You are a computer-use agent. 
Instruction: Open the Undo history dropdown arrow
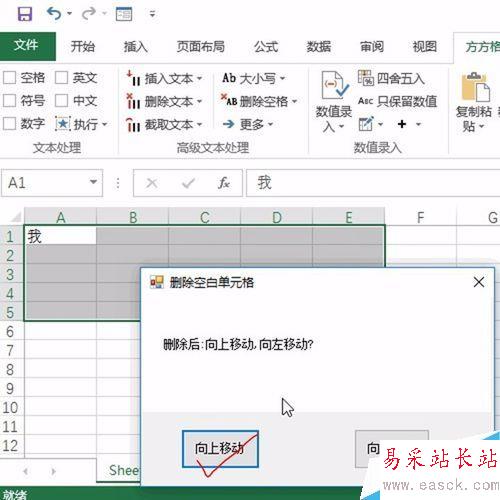pyautogui.click(x=69, y=14)
